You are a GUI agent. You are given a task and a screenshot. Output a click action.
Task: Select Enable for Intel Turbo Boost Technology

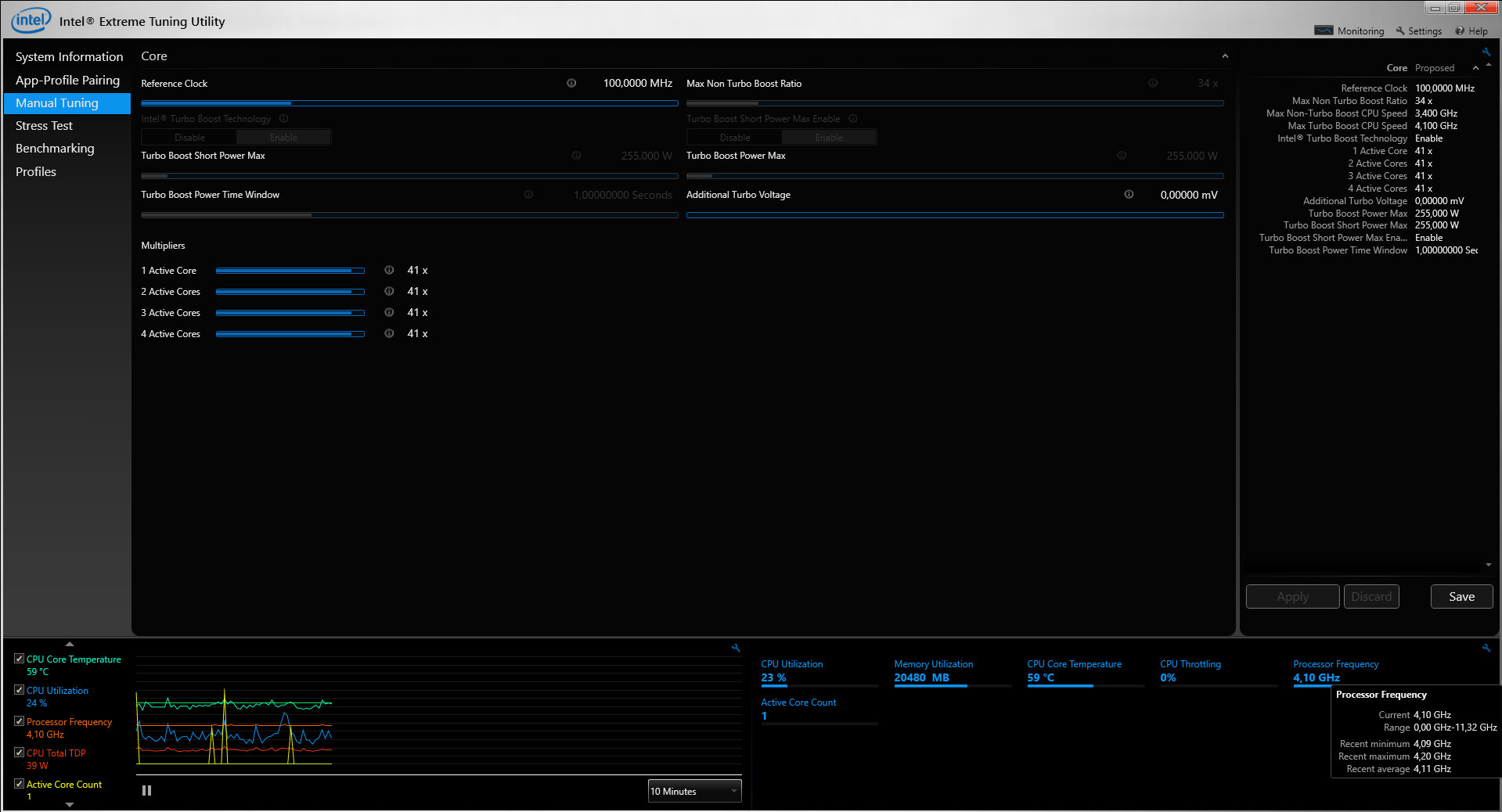pyautogui.click(x=283, y=138)
